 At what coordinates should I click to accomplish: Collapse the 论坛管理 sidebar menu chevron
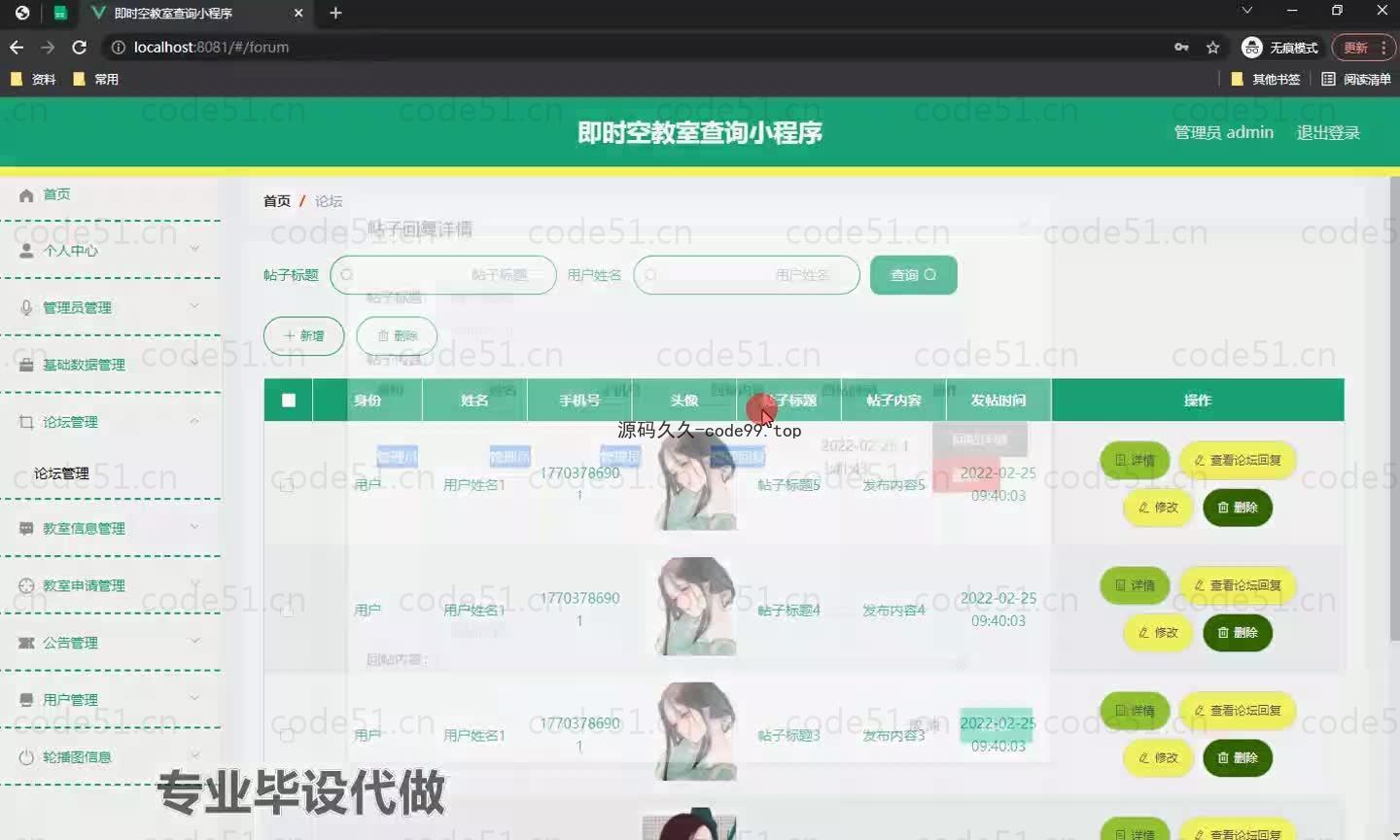[194, 421]
